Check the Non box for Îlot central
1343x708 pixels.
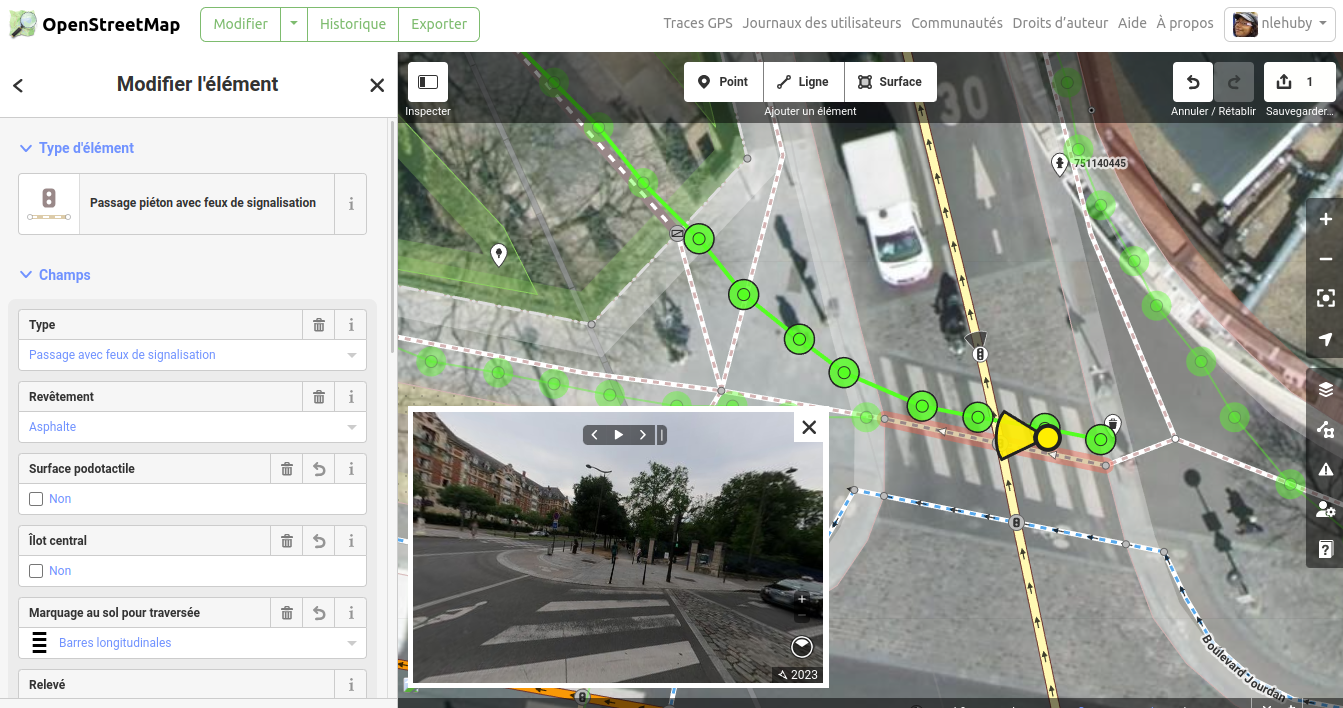[x=36, y=570]
